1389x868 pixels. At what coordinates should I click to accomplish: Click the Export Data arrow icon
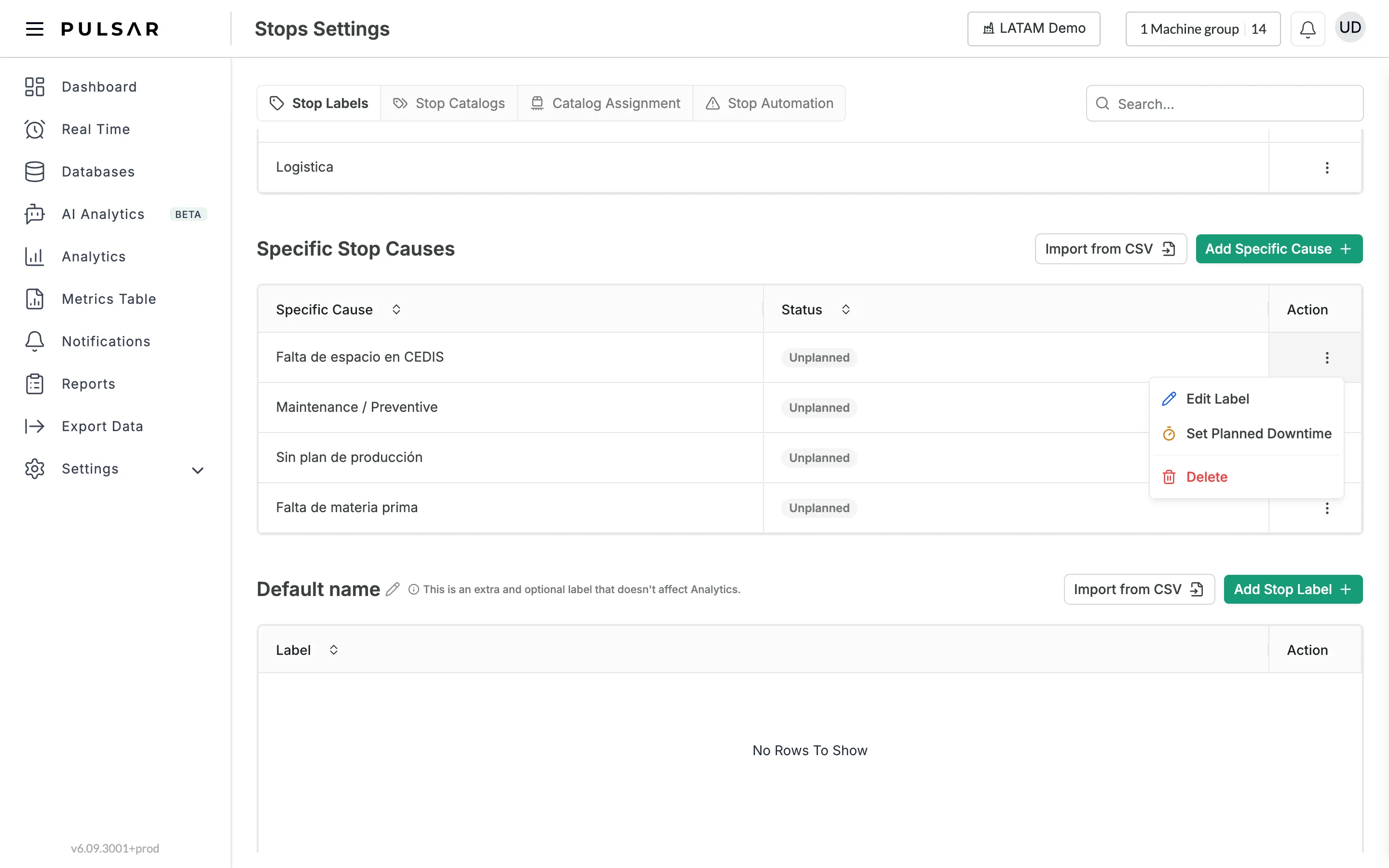coord(34,426)
